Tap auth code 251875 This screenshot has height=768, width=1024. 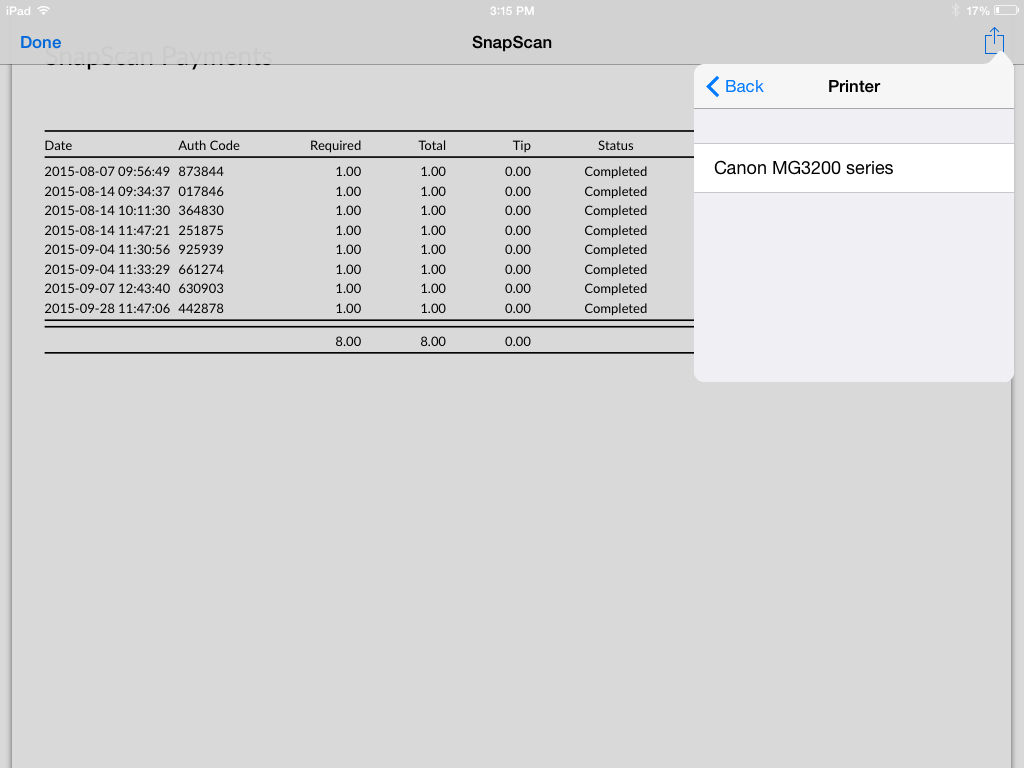tap(201, 231)
